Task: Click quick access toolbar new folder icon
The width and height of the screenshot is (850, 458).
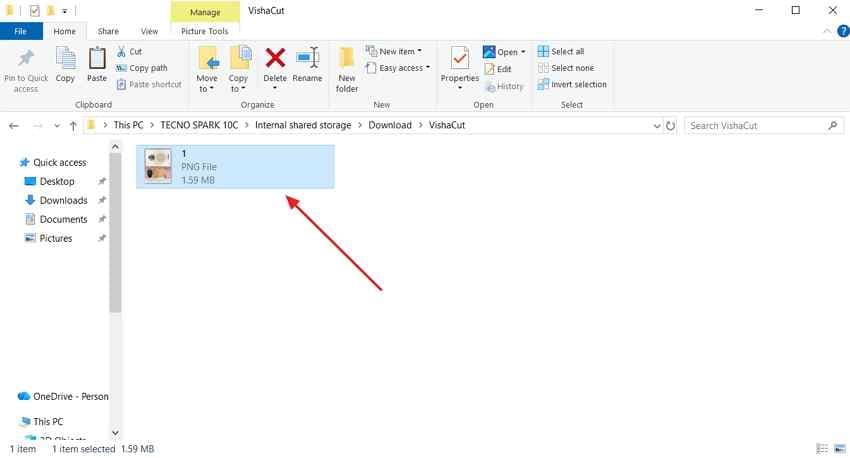Action: pos(50,10)
